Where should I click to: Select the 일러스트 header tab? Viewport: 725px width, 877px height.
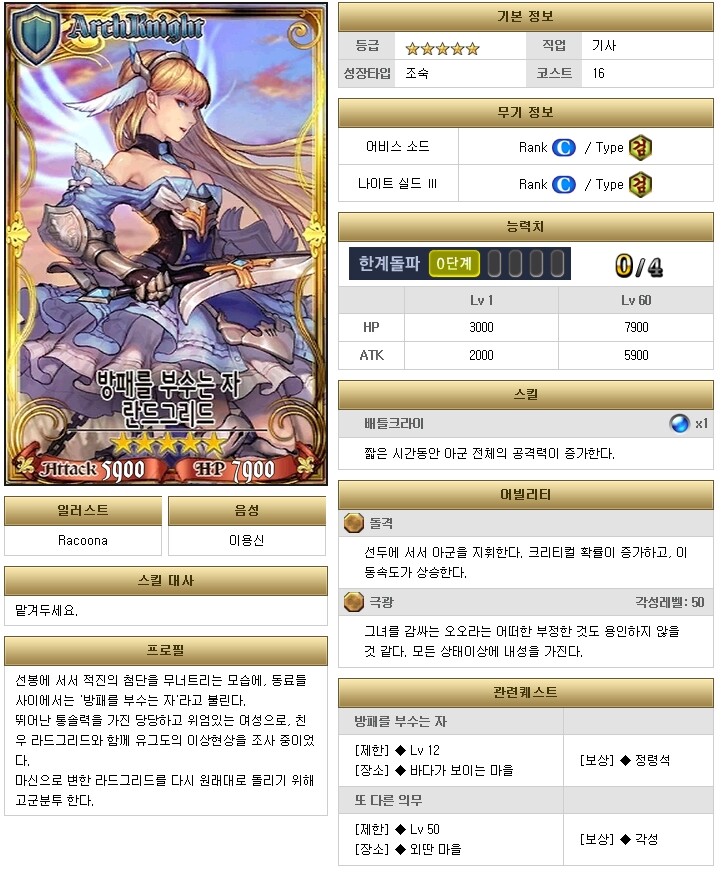click(83, 511)
